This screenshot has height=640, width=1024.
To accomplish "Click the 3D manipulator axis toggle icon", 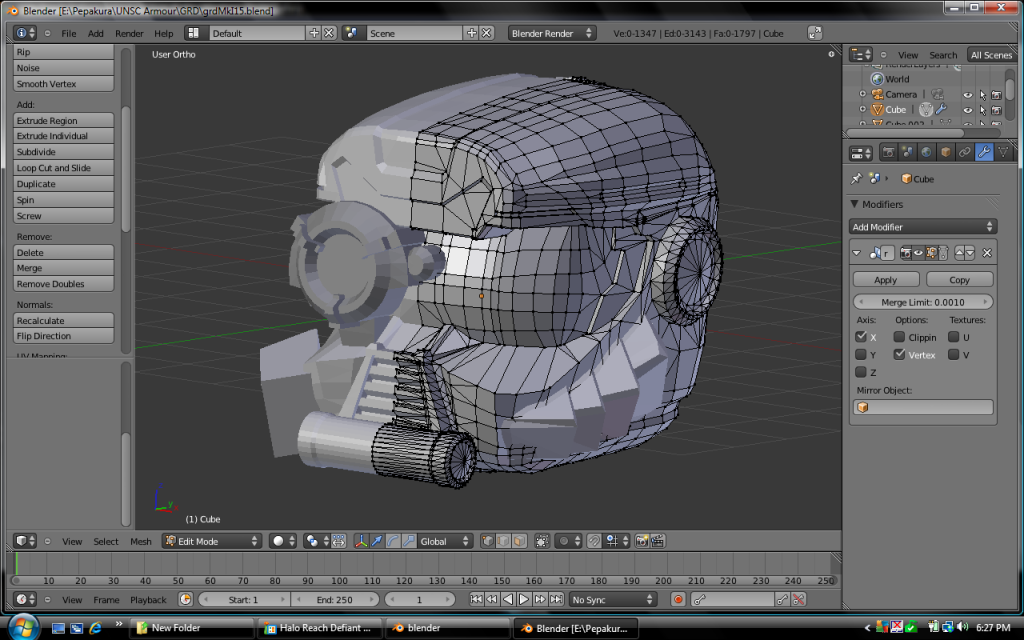I will [x=360, y=541].
